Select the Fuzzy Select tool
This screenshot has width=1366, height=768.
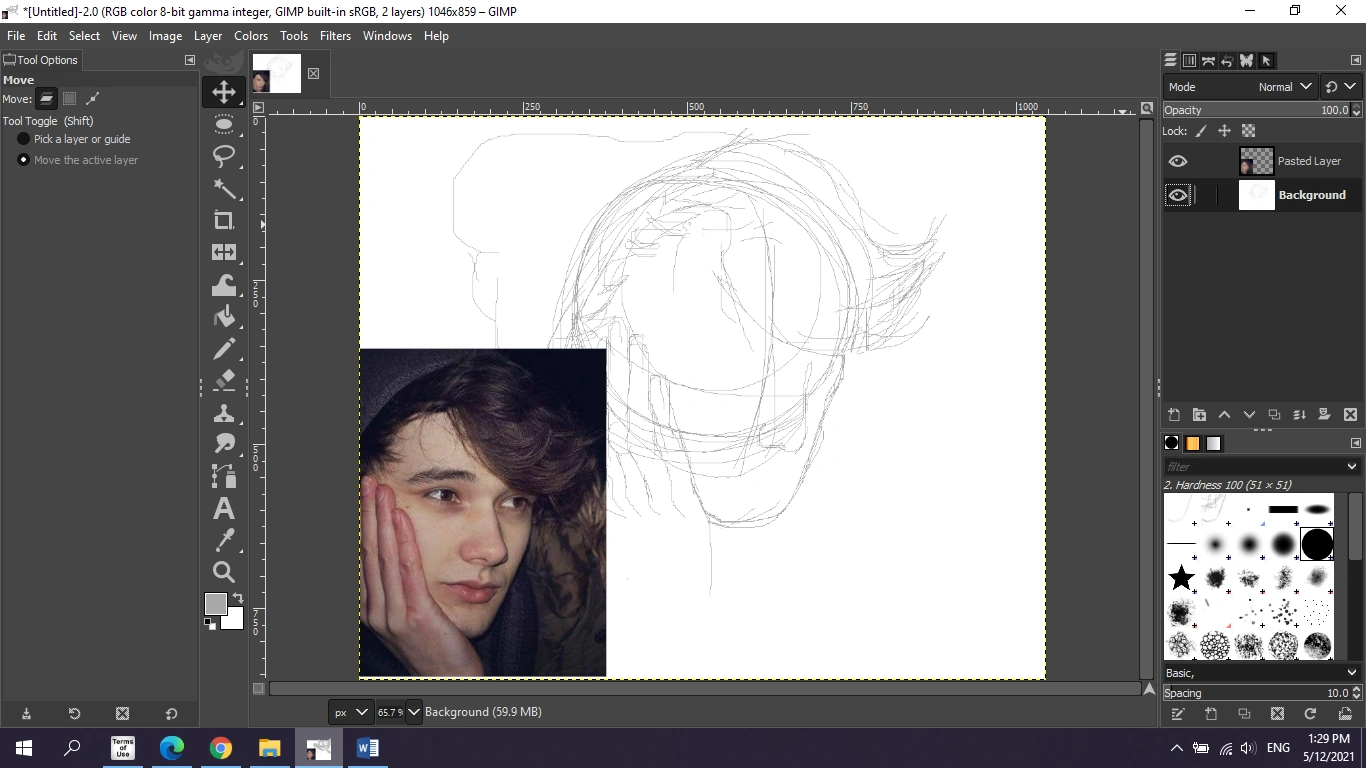click(225, 190)
